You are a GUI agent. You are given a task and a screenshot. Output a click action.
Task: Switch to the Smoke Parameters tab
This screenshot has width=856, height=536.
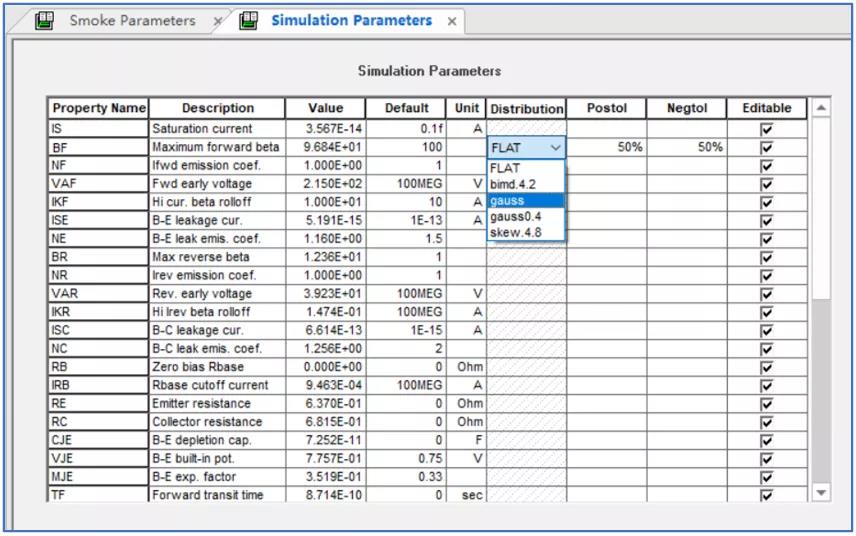point(132,21)
